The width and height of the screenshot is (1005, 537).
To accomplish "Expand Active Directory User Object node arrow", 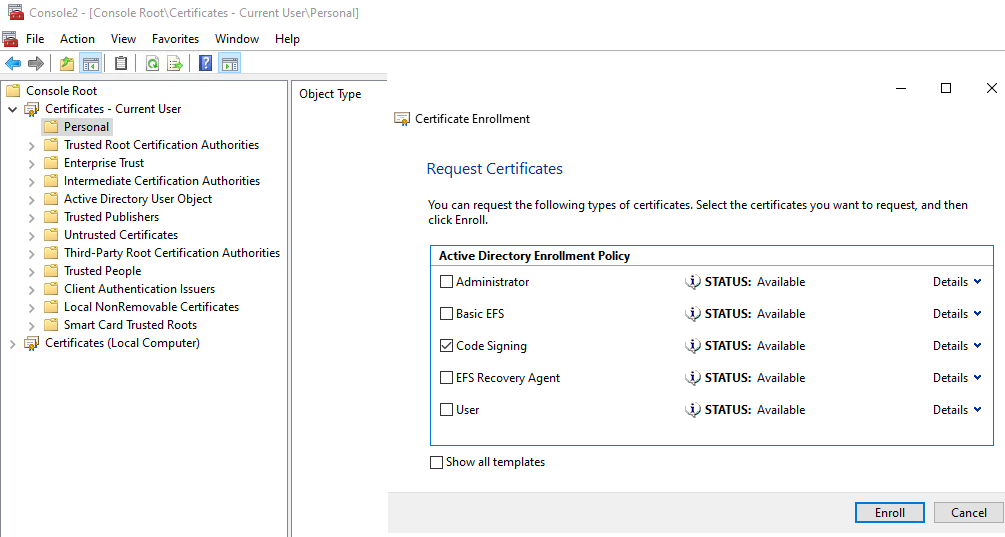I will (x=31, y=200).
